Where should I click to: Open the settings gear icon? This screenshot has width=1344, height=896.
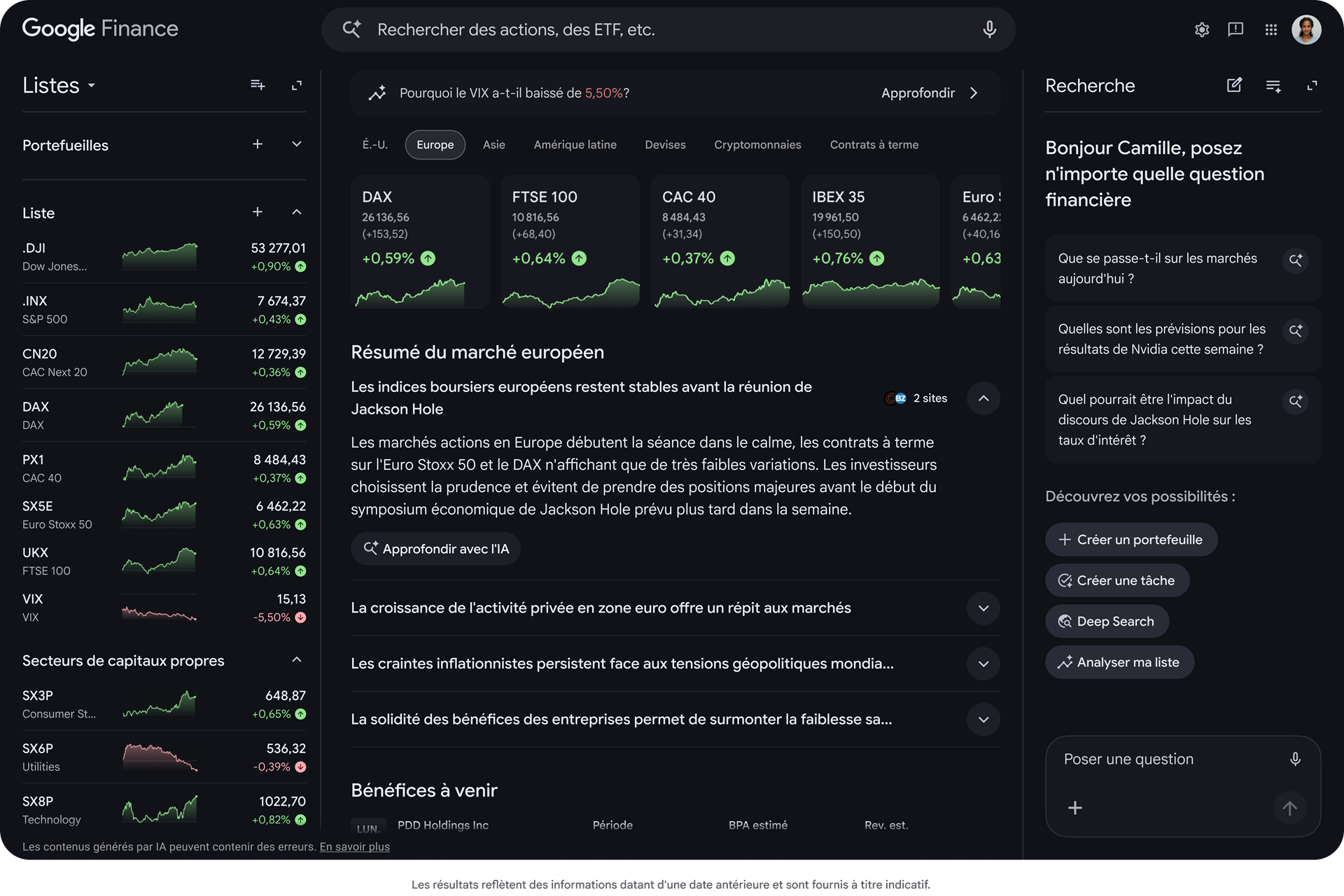click(1202, 29)
